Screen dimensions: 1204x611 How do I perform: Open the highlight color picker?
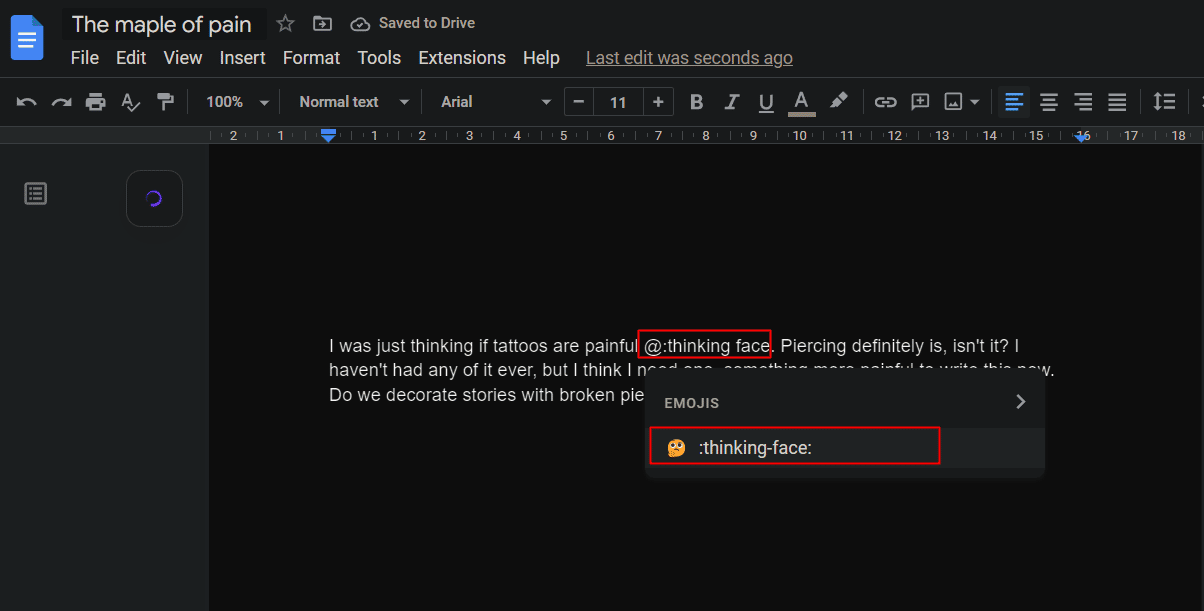coord(838,102)
